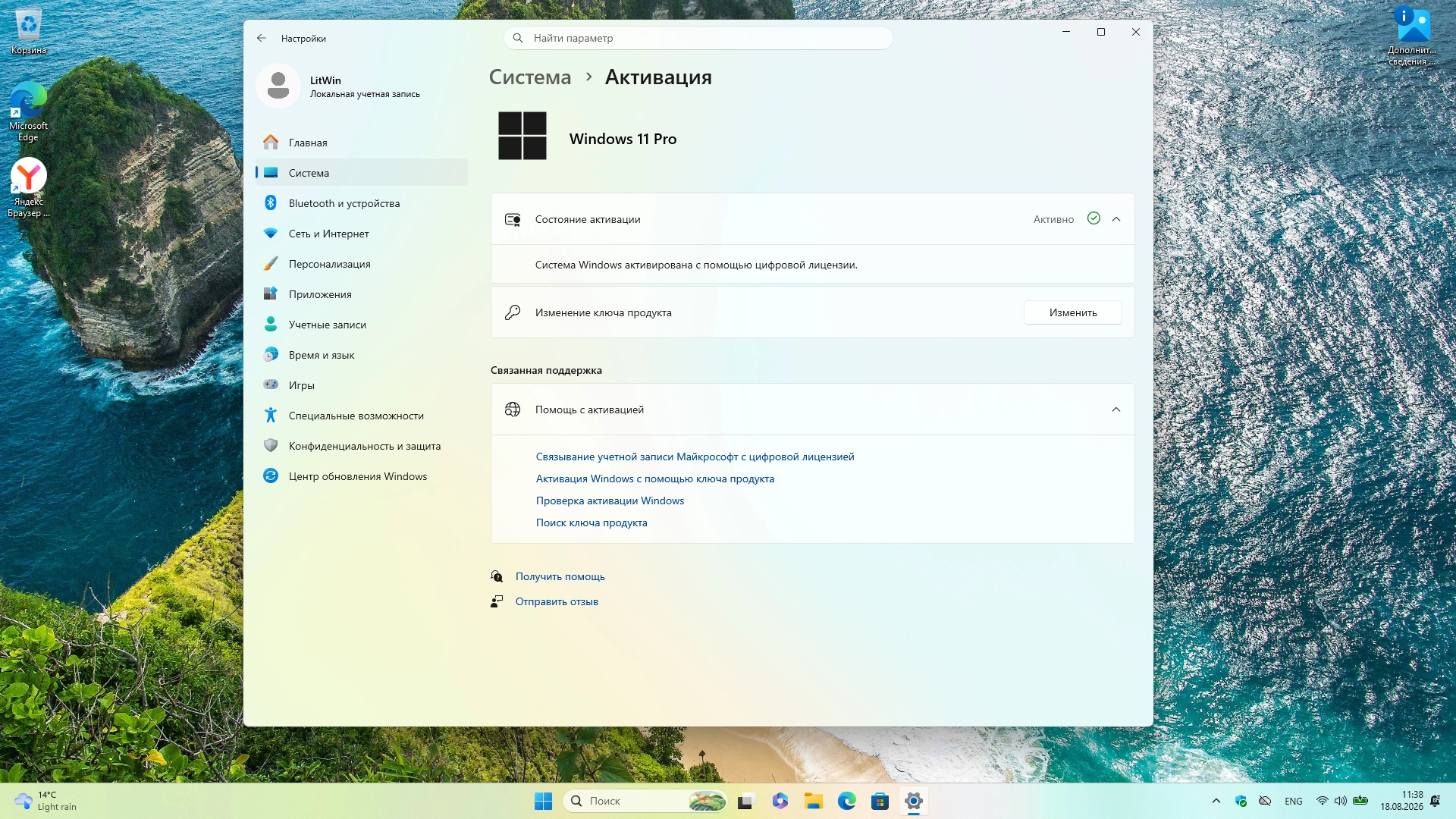Viewport: 1456px width, 819px height.
Task: Click the volume speaker tray icon
Action: pyautogui.click(x=1341, y=801)
